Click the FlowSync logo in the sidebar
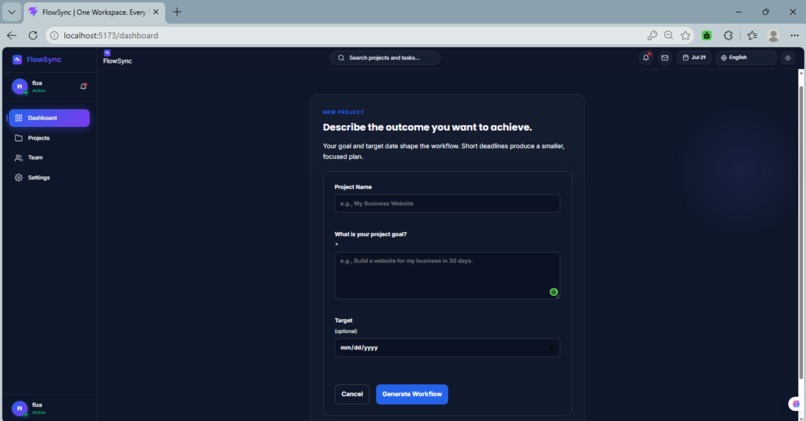Image resolution: width=806 pixels, height=421 pixels. tap(36, 60)
